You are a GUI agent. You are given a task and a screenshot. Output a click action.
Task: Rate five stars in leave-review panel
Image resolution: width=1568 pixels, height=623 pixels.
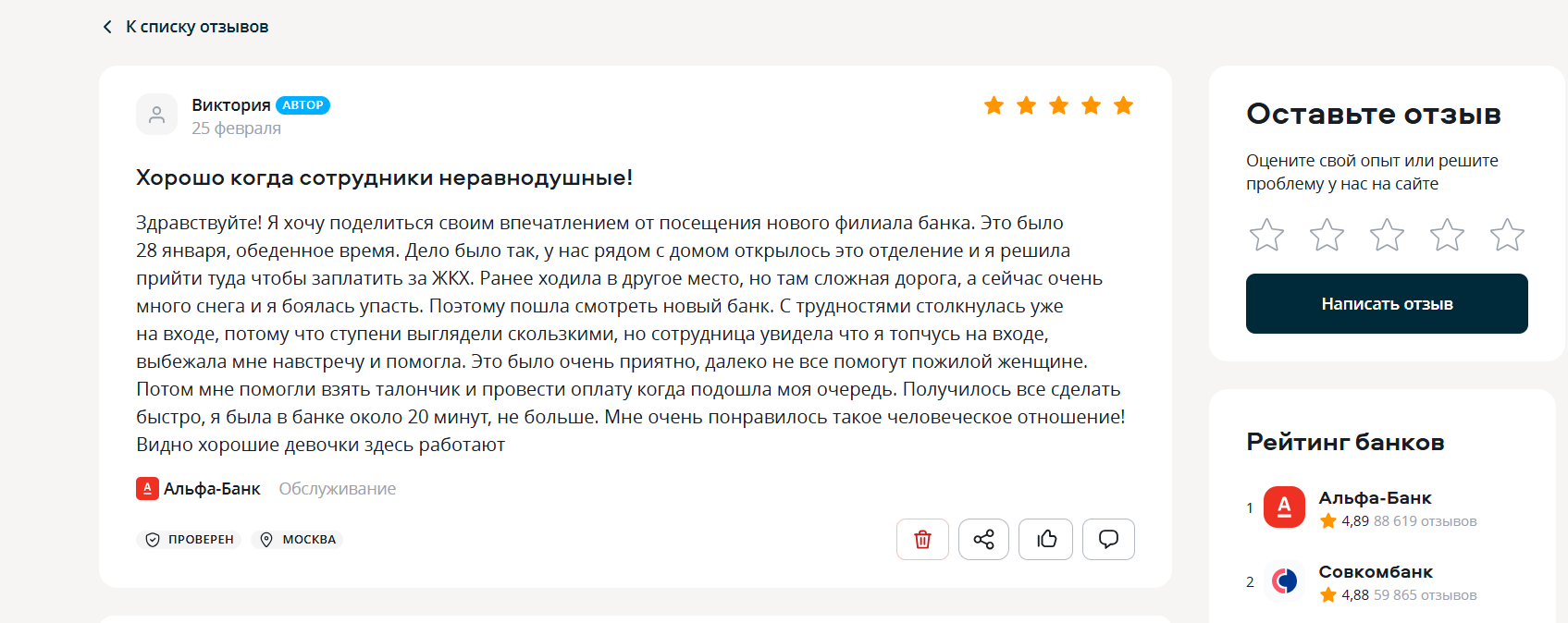coord(1507,235)
